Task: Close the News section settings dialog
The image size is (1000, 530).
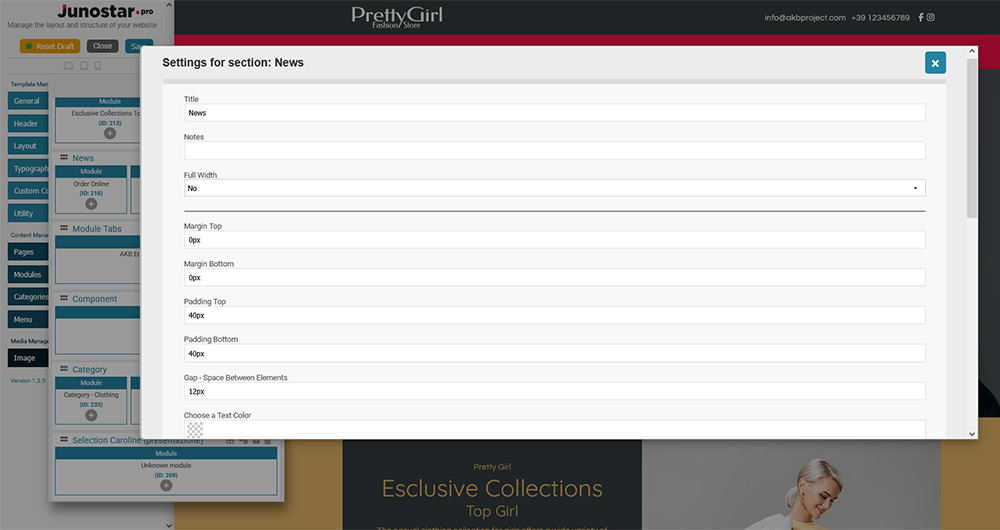Action: point(935,63)
